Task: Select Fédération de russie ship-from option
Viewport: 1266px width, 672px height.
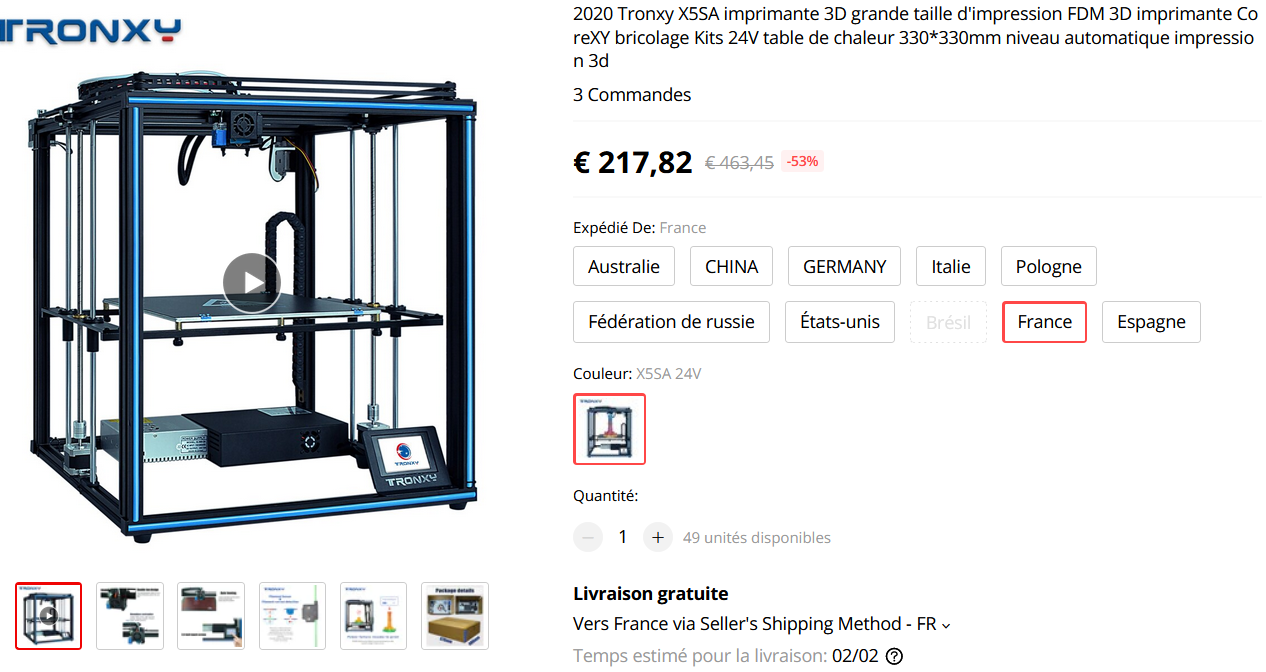Action: 671,322
